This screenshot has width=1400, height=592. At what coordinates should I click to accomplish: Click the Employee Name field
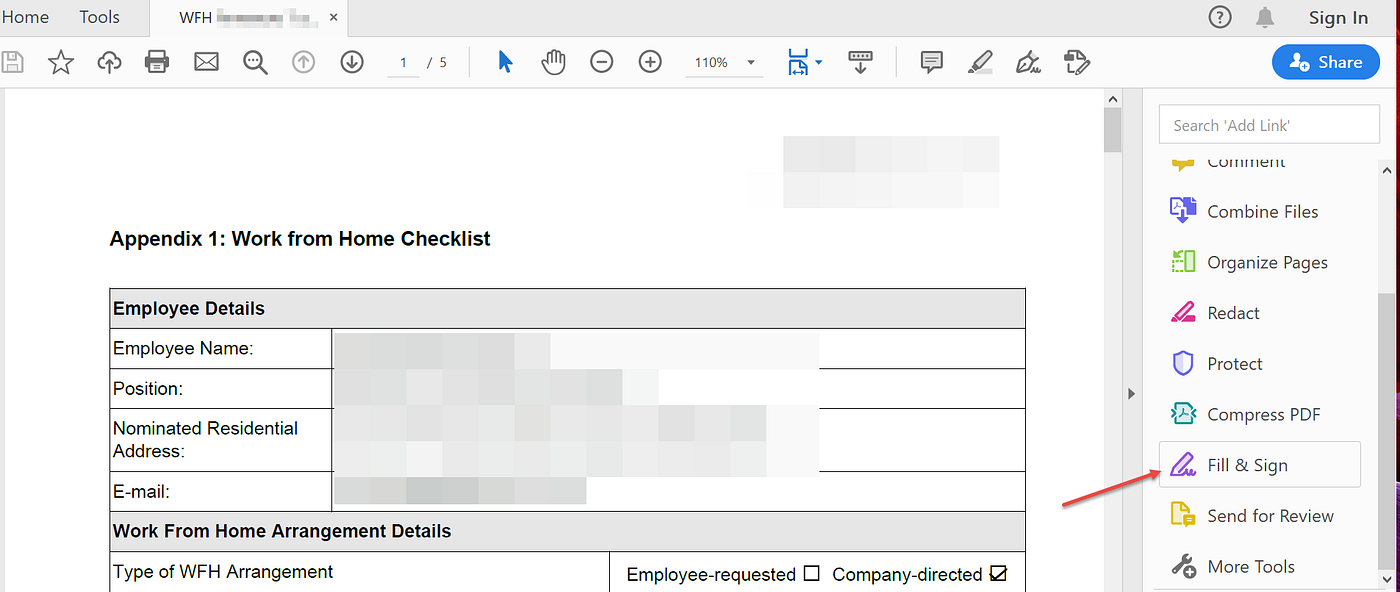click(x=678, y=348)
